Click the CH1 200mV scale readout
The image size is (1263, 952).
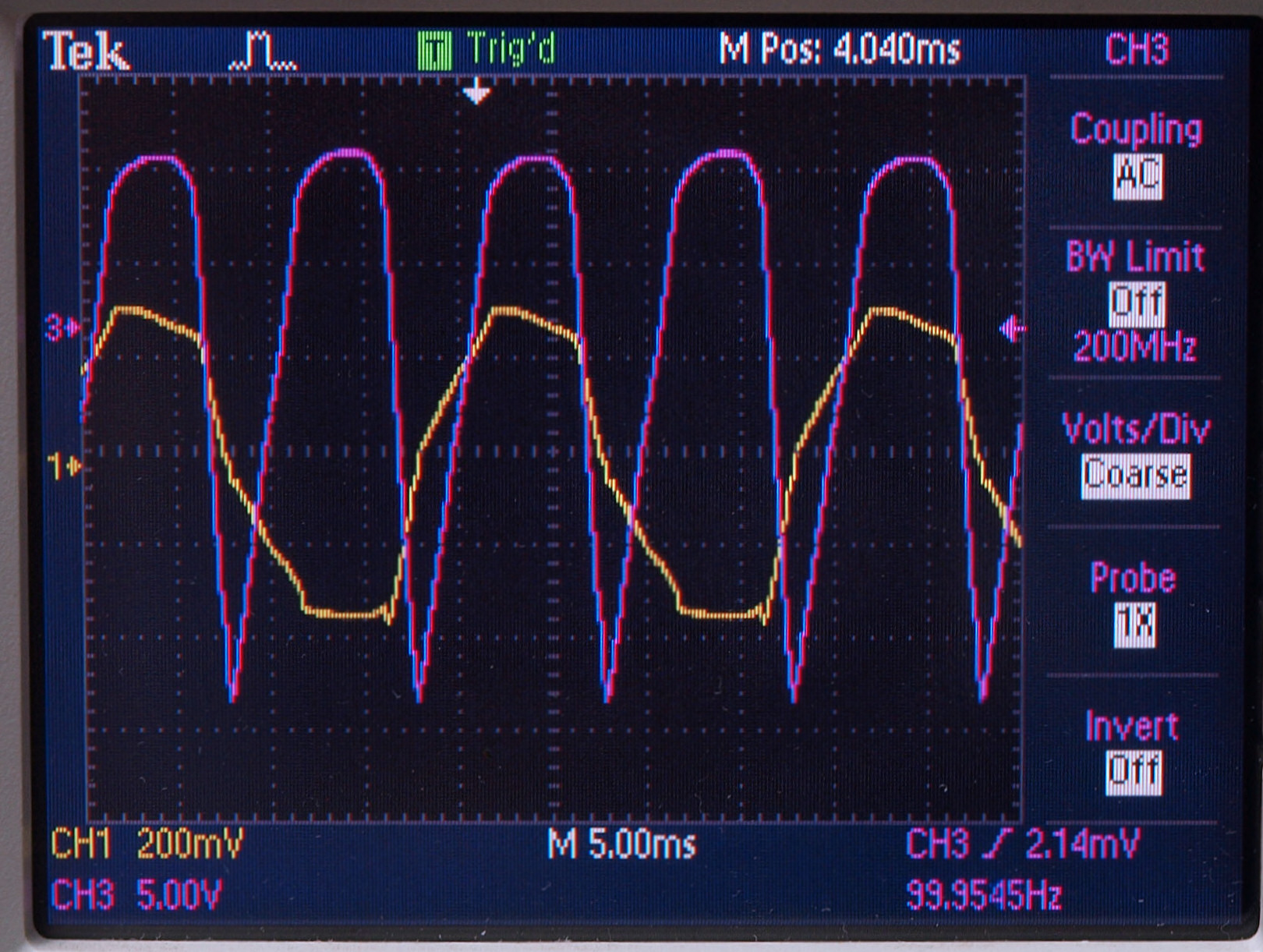tap(147, 844)
